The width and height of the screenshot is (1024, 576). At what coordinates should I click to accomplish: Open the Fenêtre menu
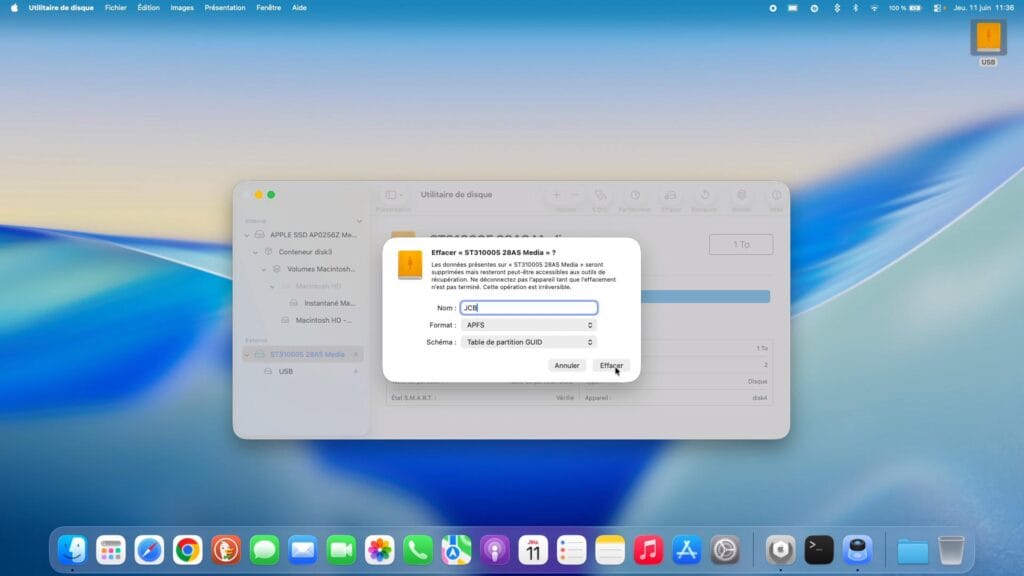[x=268, y=8]
